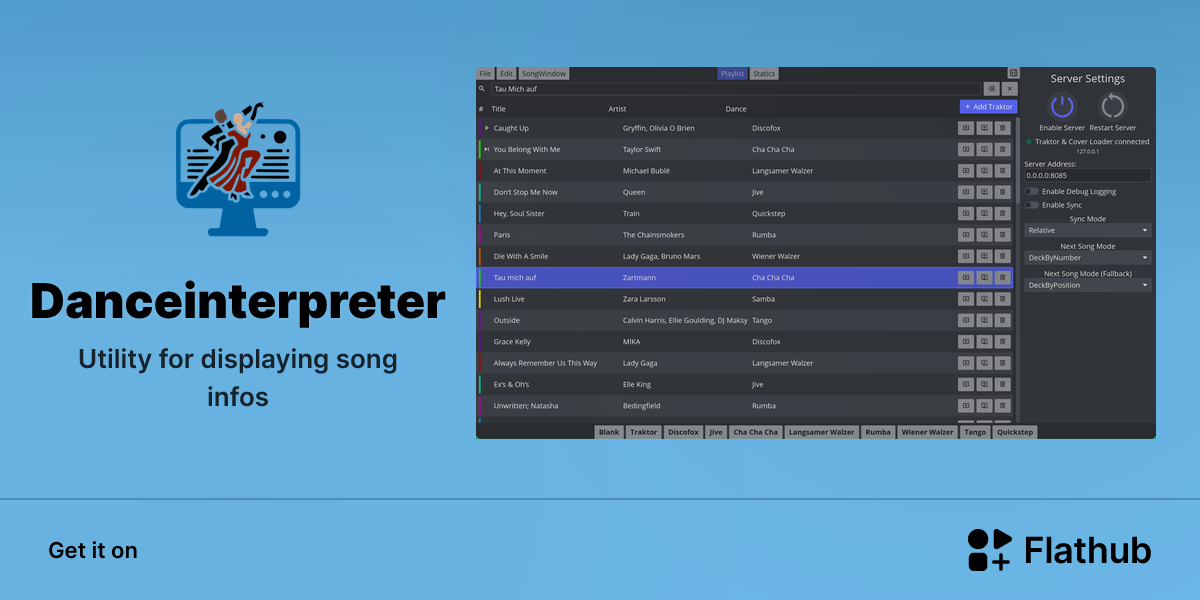Viewport: 1200px width, 600px height.
Task: Click the Blank button at bottom
Action: 609,432
